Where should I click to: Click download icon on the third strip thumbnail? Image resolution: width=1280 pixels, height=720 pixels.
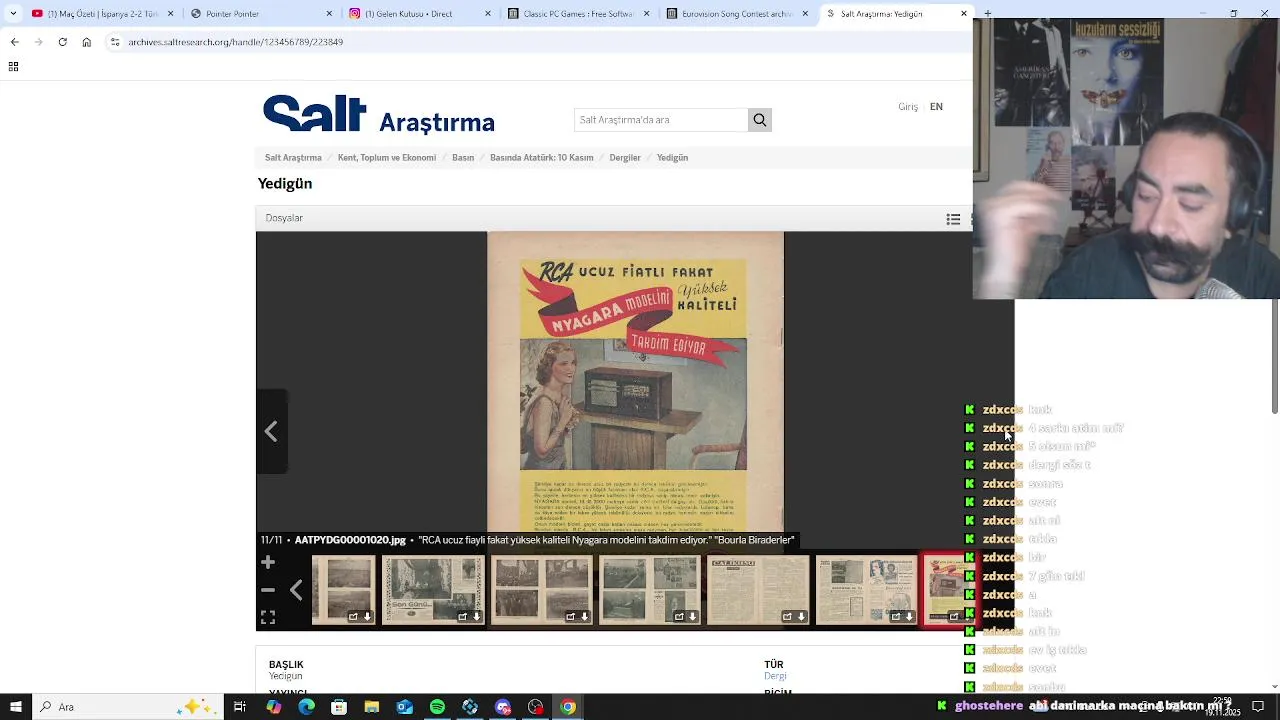point(585,617)
